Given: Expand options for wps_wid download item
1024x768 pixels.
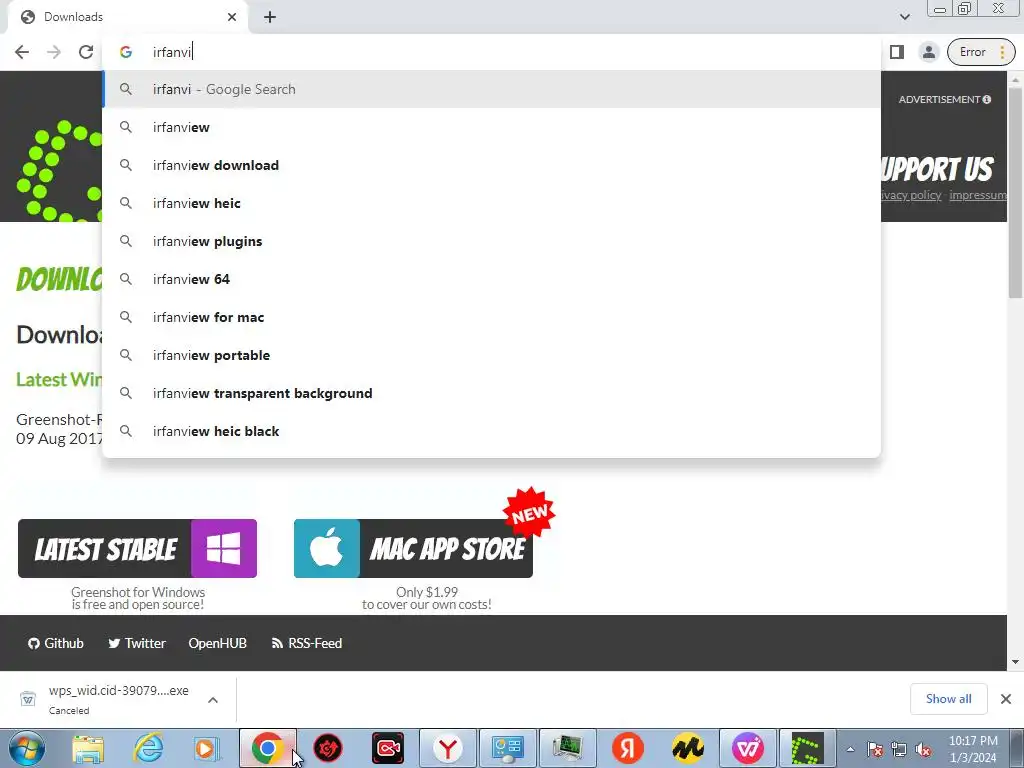Looking at the screenshot, I should coord(213,700).
